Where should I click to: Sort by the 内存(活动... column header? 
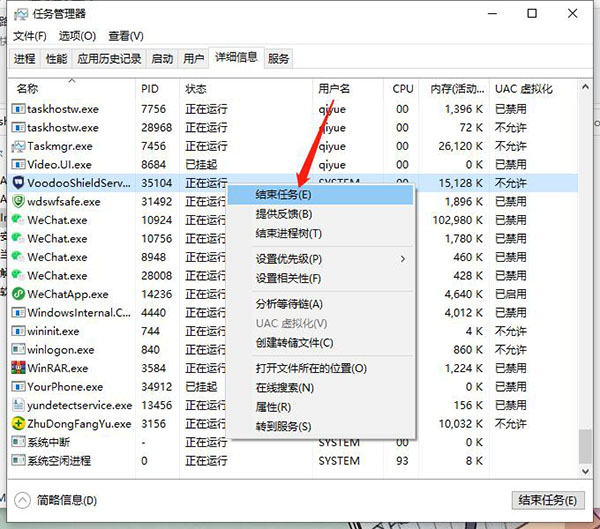coord(454,89)
